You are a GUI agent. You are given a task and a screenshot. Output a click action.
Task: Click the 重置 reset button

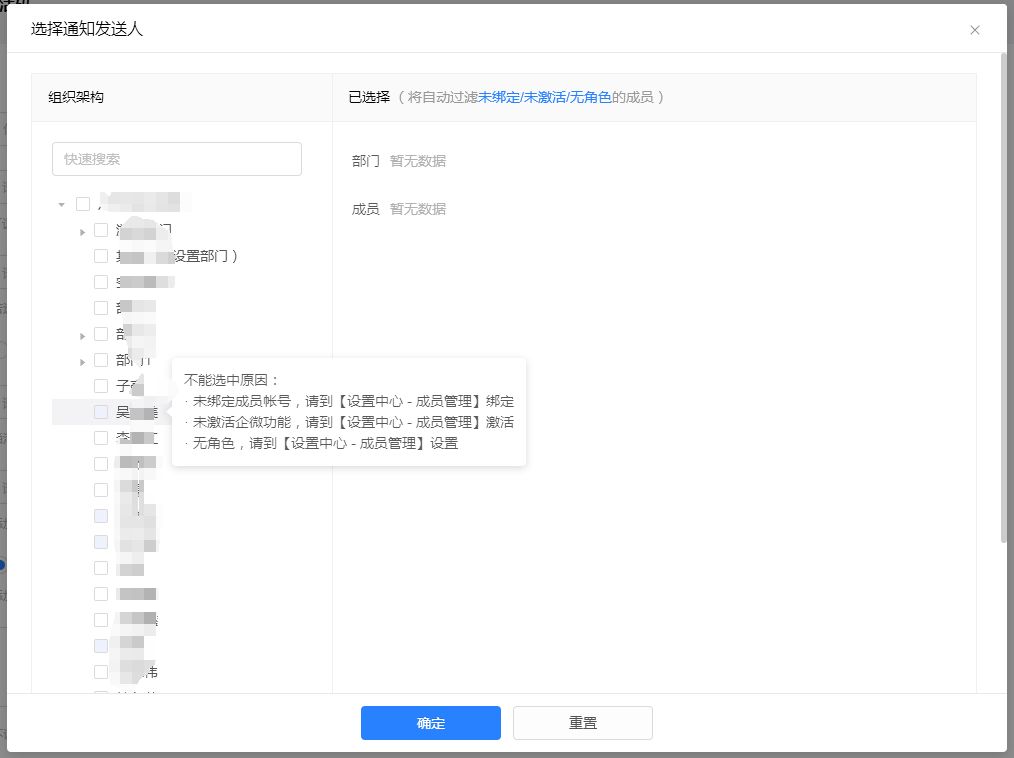click(x=583, y=723)
